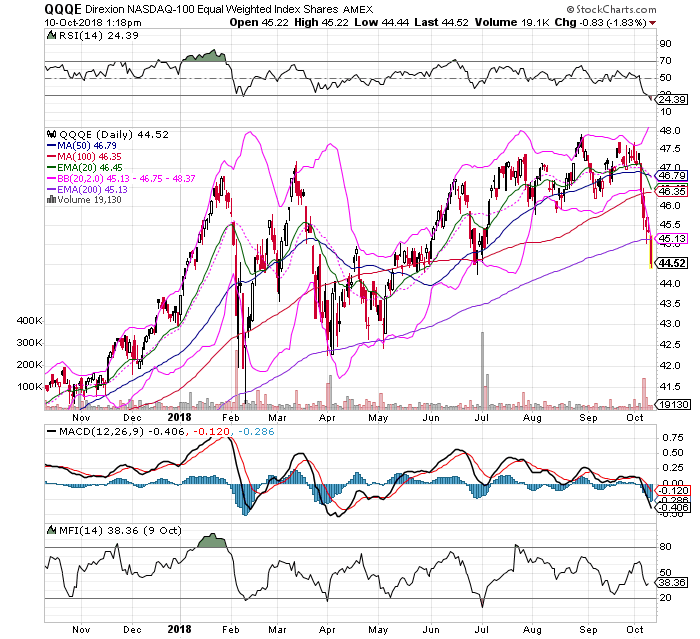Click the 2018 label under the price chart
Screen dimensions: 700x639
point(179,418)
